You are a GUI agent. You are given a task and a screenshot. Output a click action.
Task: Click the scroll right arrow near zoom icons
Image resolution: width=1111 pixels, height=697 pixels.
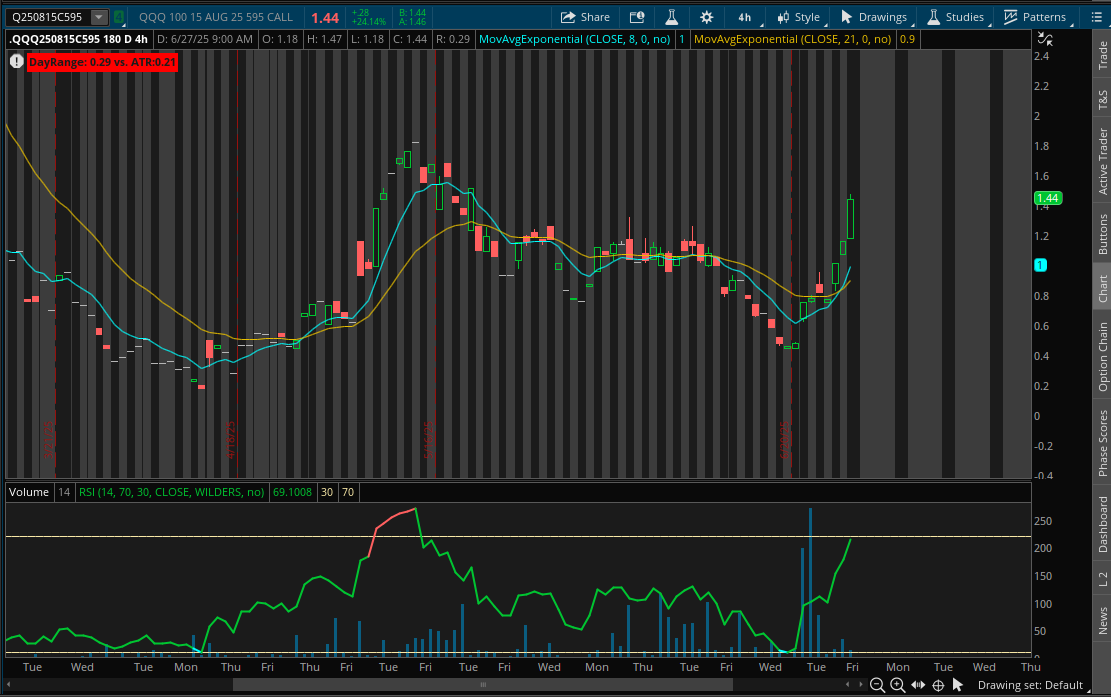(861, 684)
